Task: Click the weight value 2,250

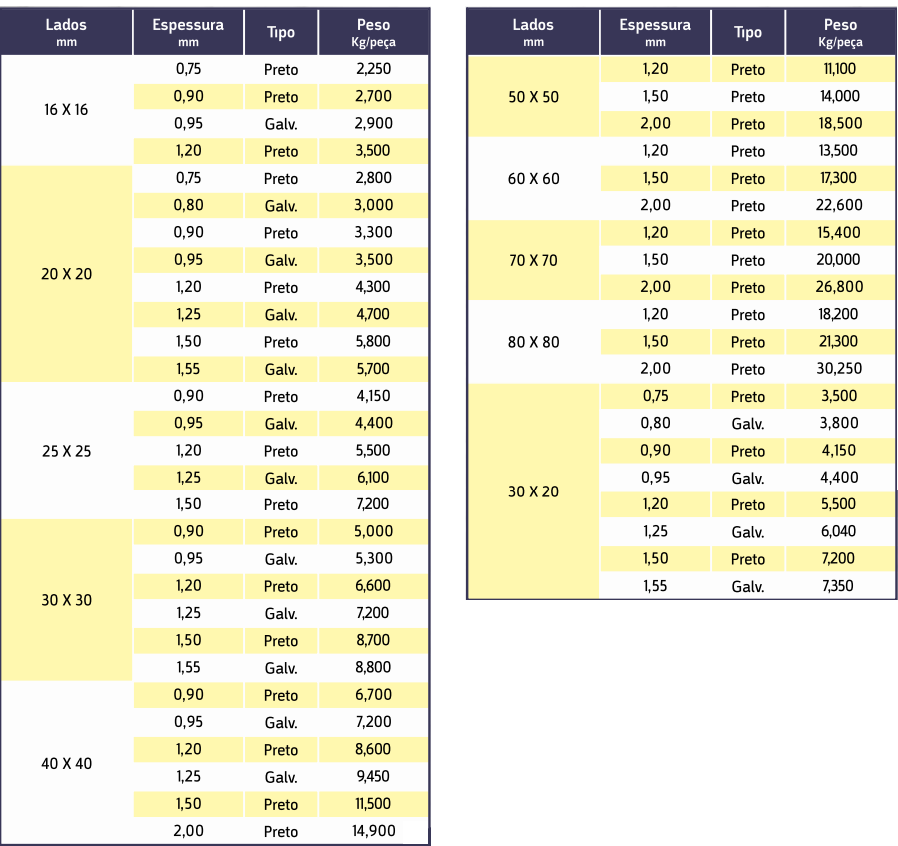Action: [x=373, y=70]
